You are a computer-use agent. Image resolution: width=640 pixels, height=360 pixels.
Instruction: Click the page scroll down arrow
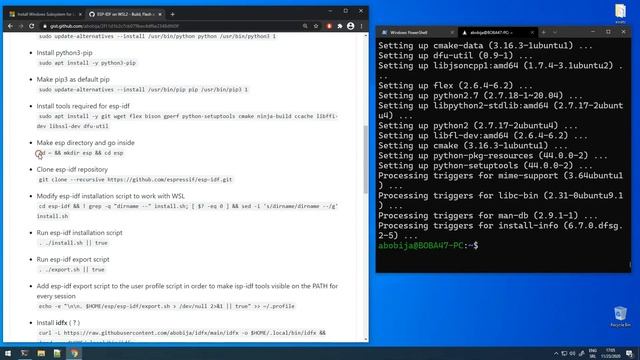coord(366,339)
